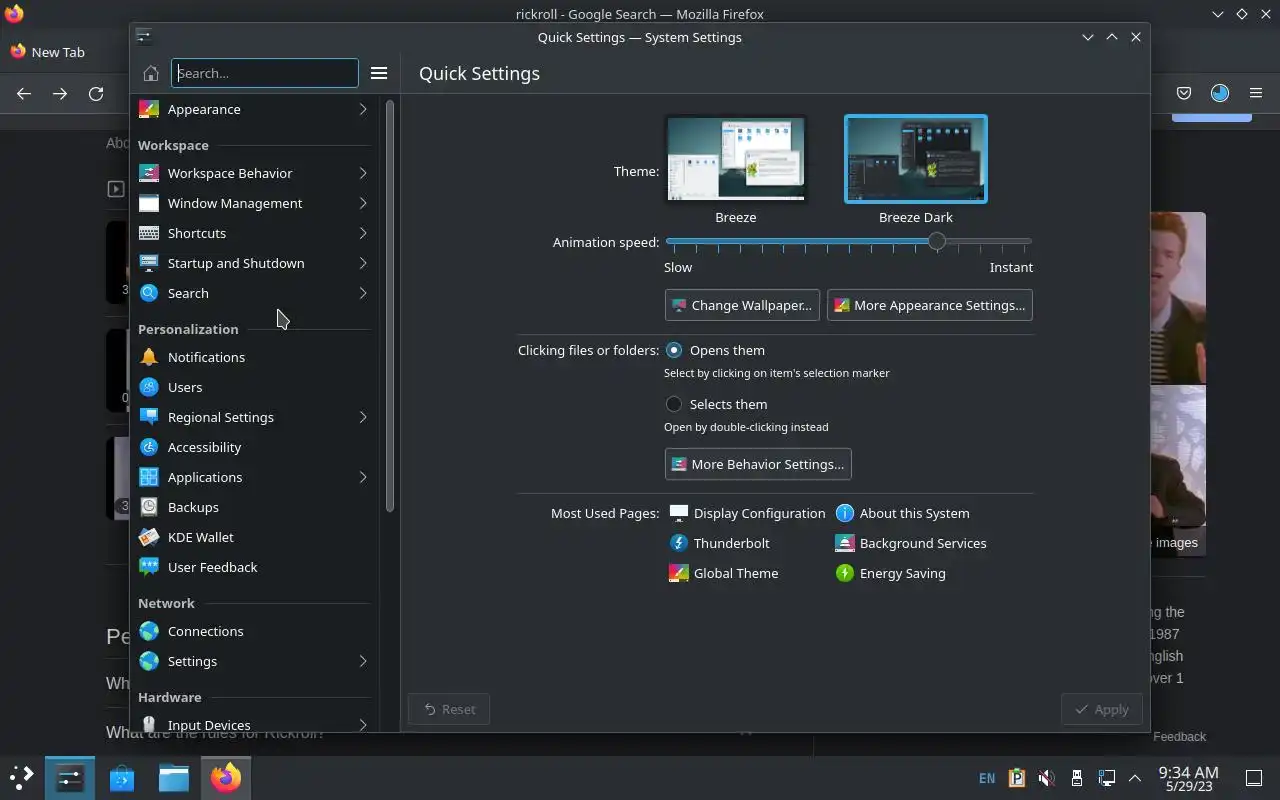Open the application launcher in the taskbar

pyautogui.click(x=21, y=777)
